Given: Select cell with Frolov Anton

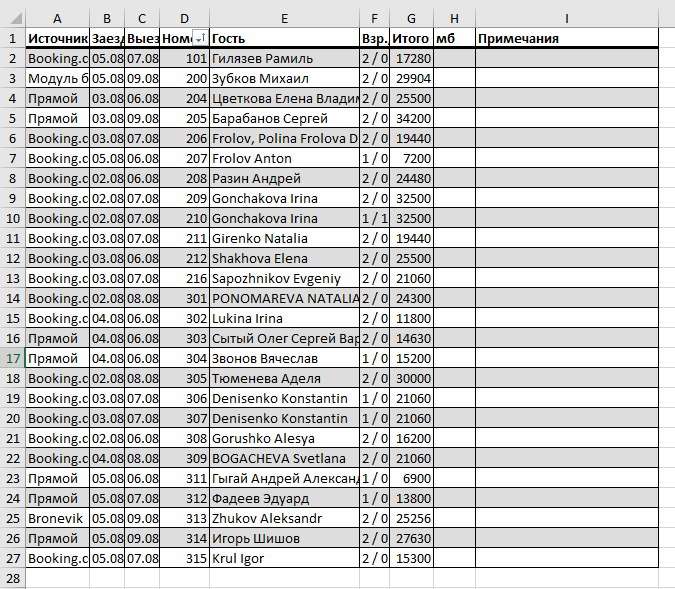Looking at the screenshot, I should (x=284, y=158).
